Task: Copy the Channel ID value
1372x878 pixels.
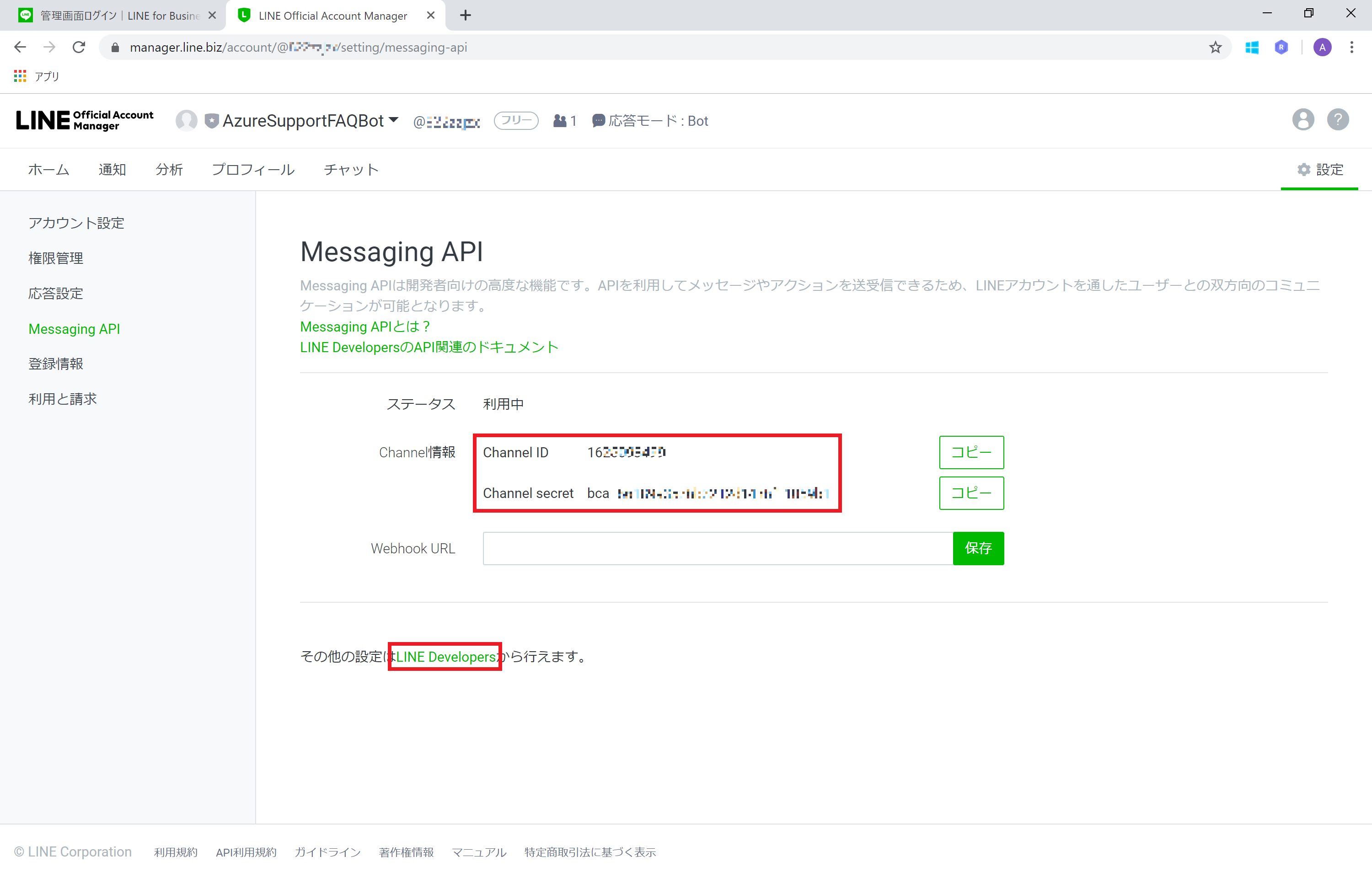Action: [x=971, y=452]
